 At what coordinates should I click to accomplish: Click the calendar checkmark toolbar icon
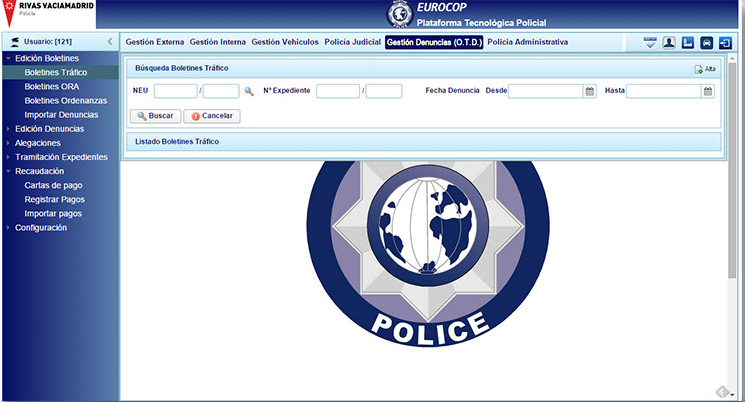(x=650, y=43)
